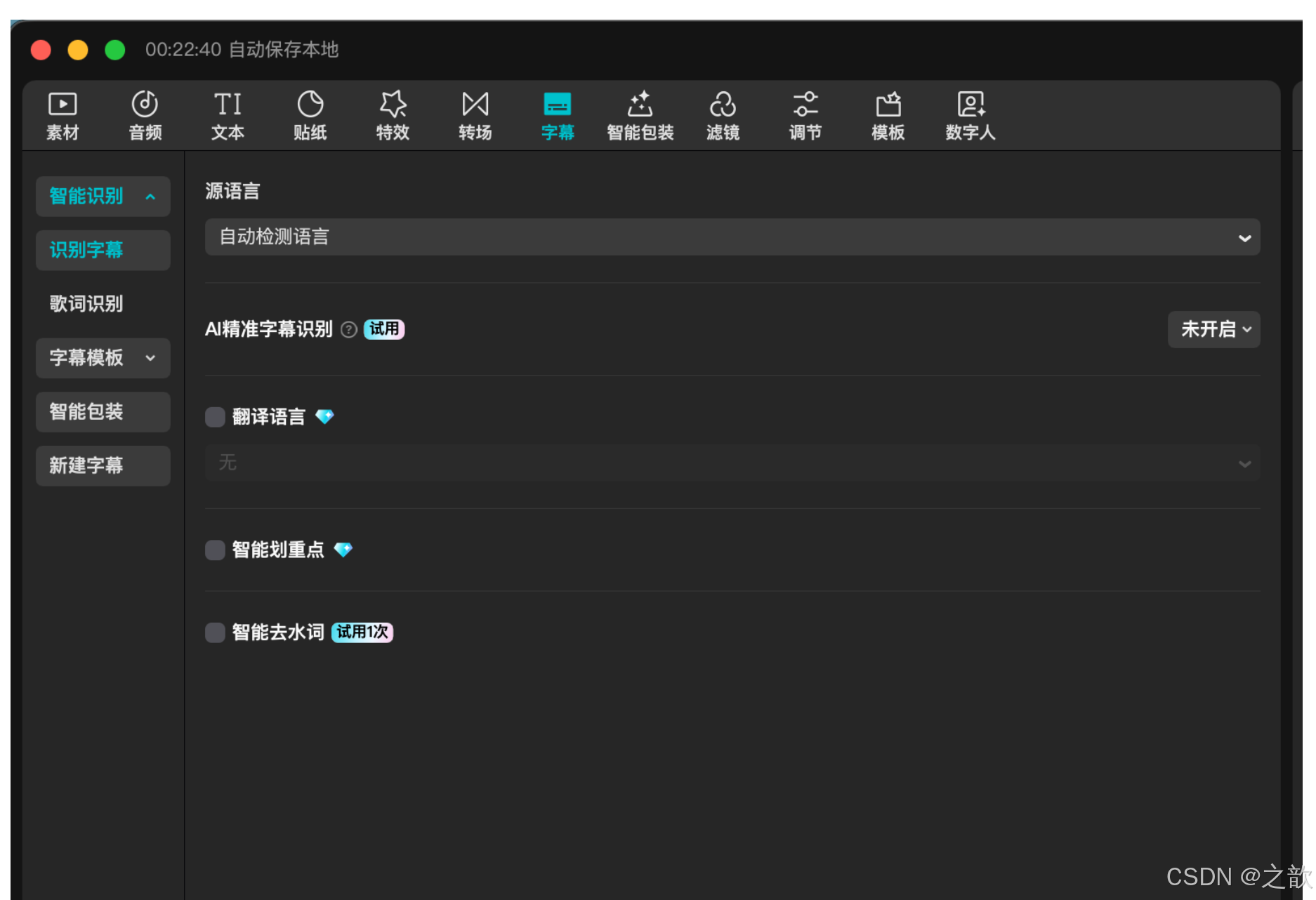Click the help icon beside AI精准字幕识别

[349, 329]
